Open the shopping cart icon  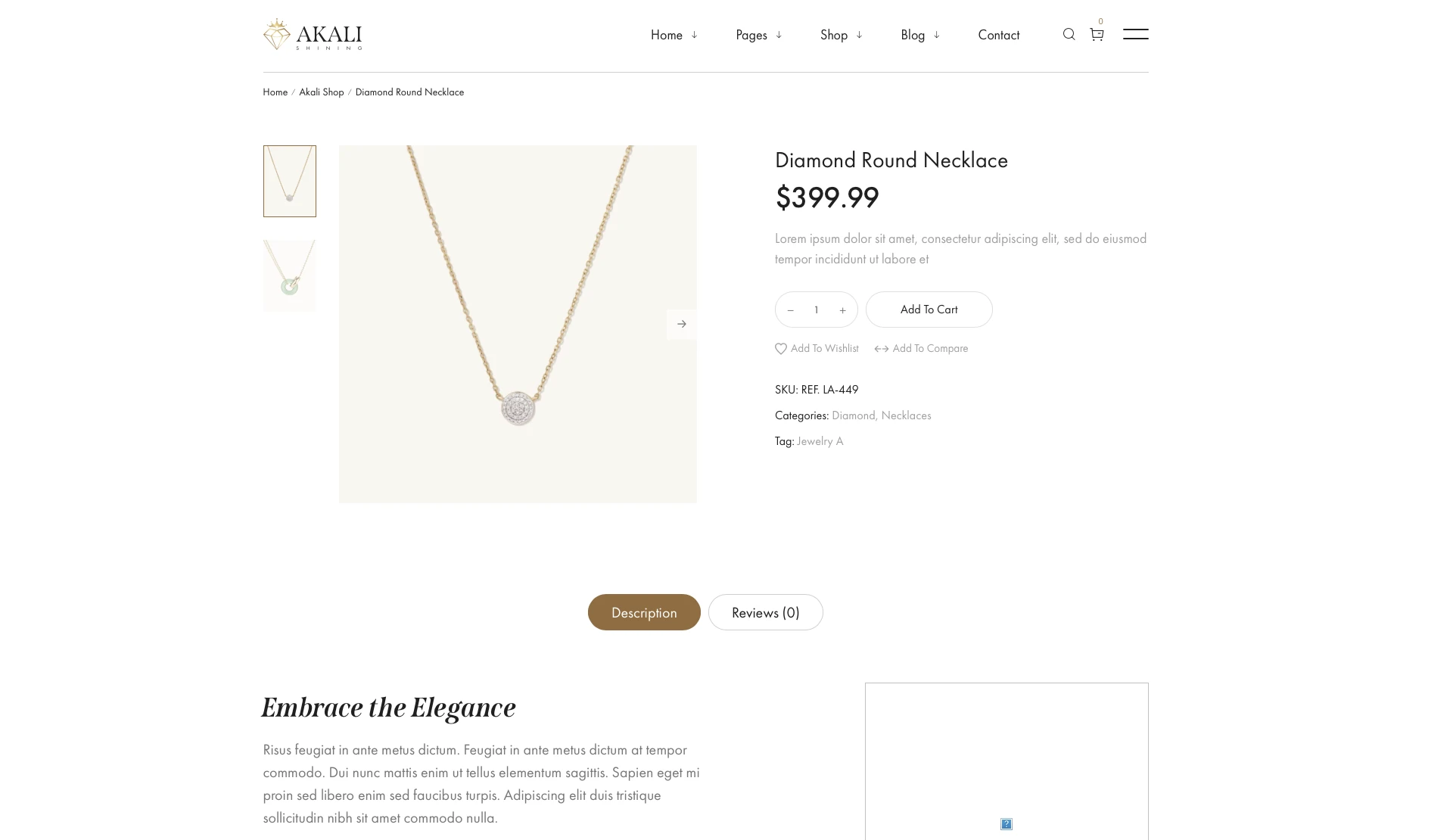click(1097, 34)
